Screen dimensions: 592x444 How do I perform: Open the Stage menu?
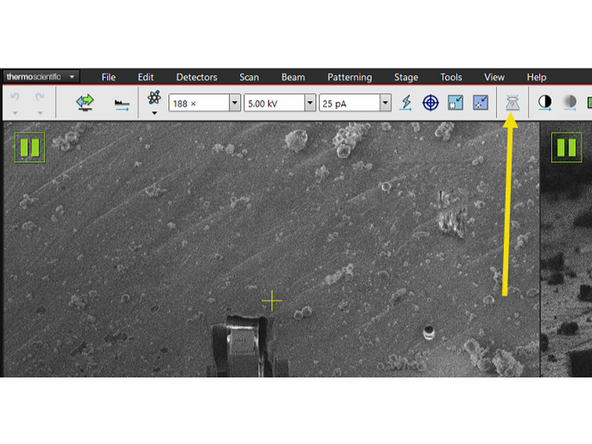pos(406,77)
